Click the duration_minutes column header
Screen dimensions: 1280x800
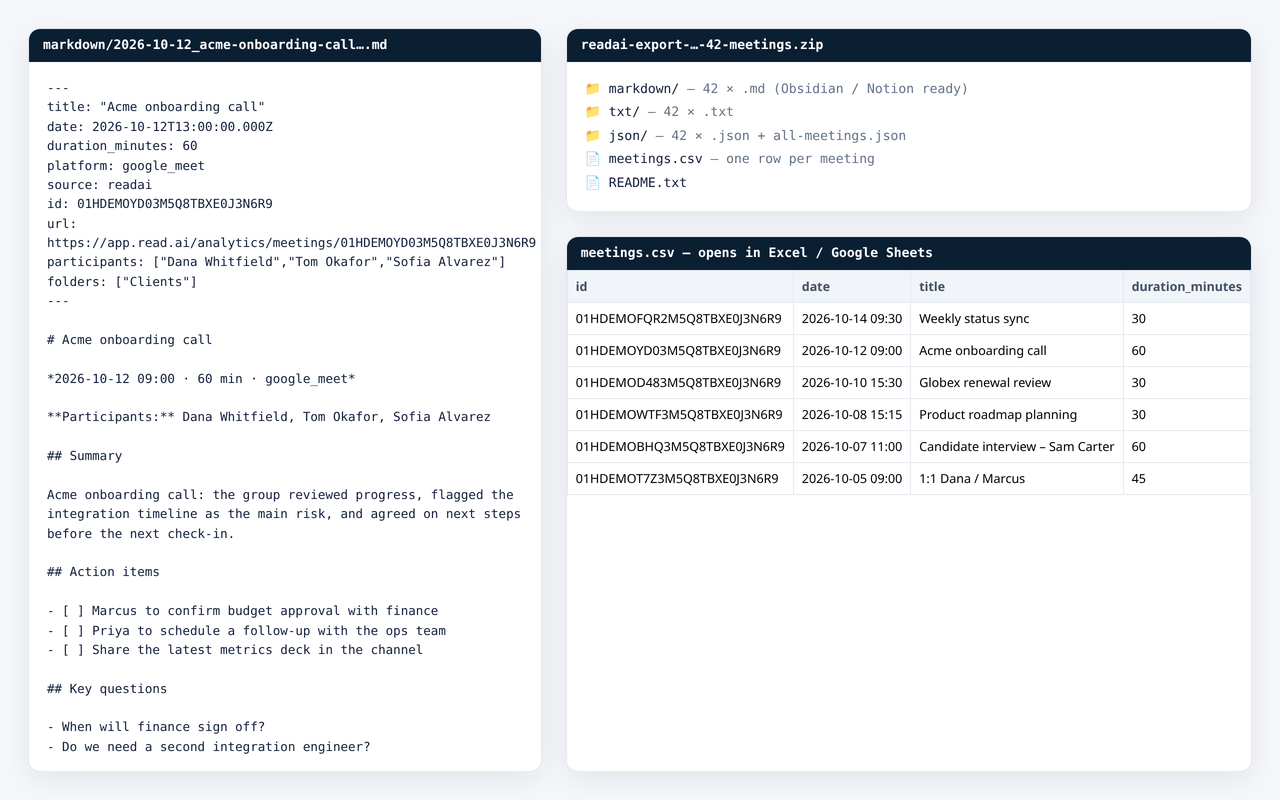tap(1187, 287)
